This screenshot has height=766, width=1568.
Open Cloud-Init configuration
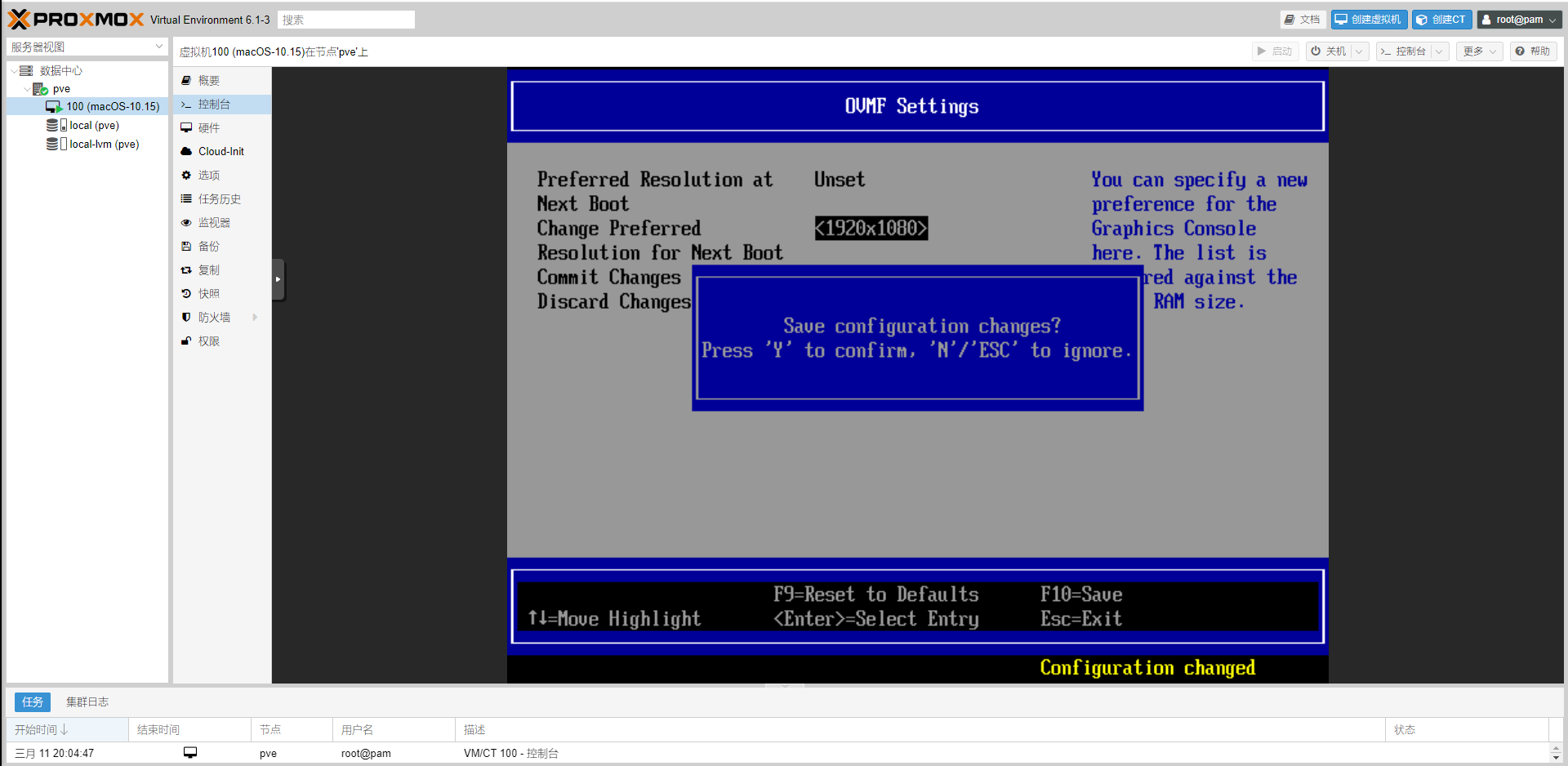(220, 152)
